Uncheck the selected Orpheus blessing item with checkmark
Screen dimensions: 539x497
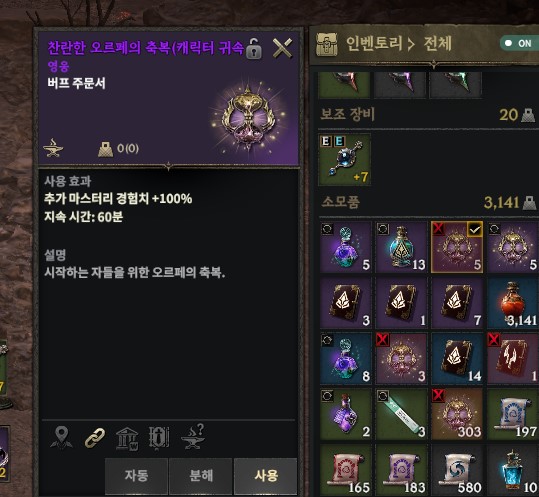[x=457, y=247]
